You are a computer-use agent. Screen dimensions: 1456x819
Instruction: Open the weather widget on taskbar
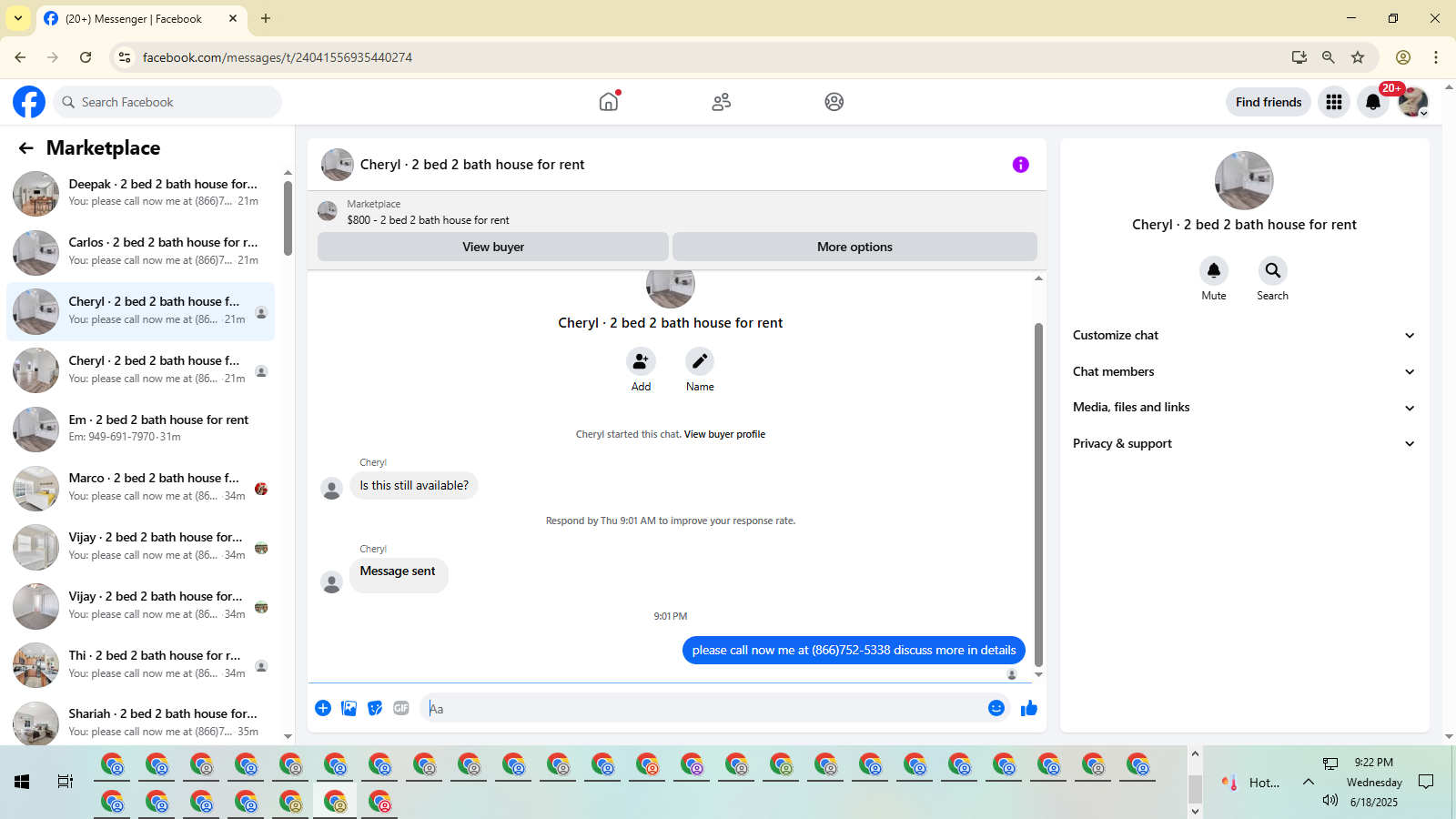click(1250, 783)
